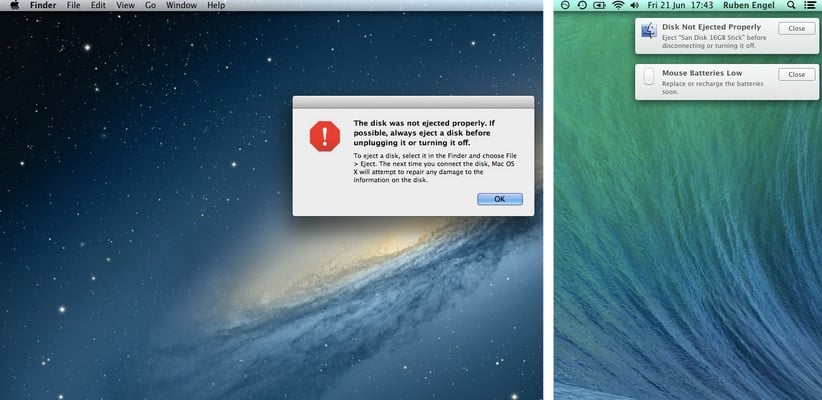Click the dialog title bar

click(x=413, y=102)
